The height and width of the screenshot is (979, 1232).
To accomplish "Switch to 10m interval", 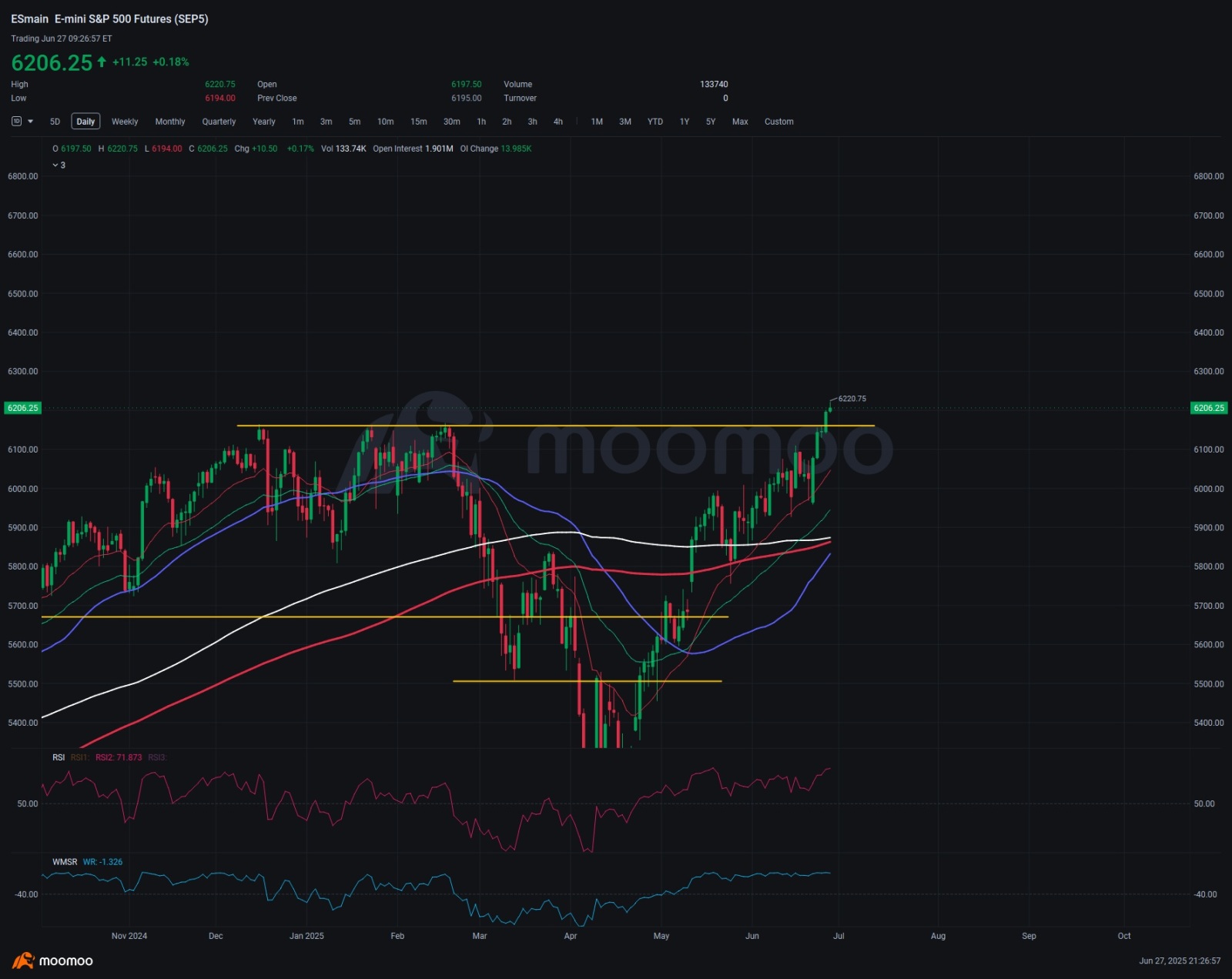I will [386, 122].
